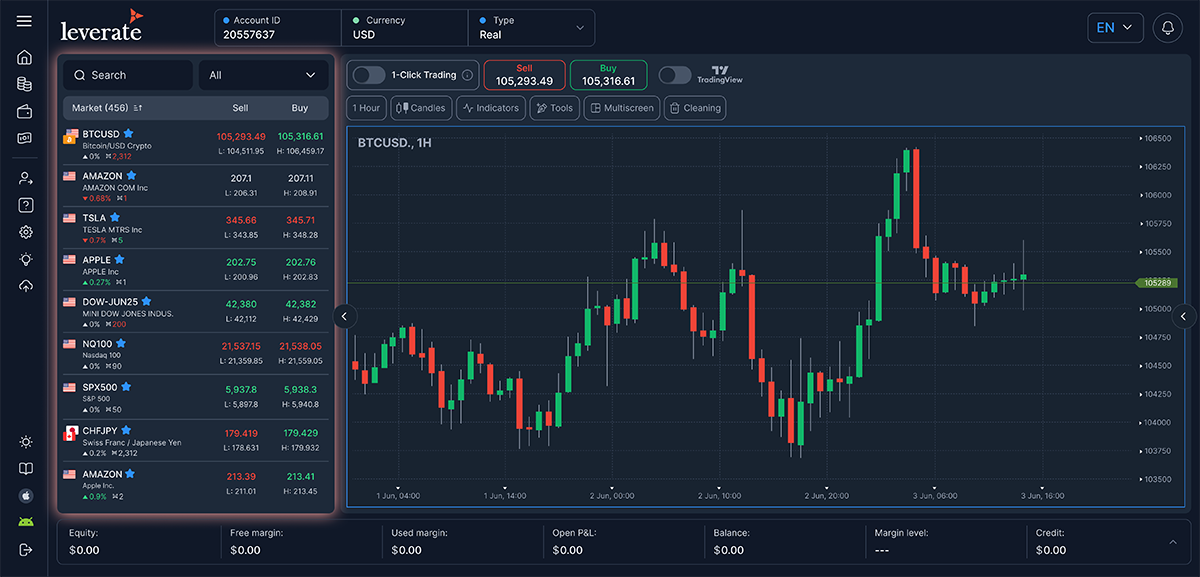Open the EN language dropdown

pyautogui.click(x=1115, y=28)
